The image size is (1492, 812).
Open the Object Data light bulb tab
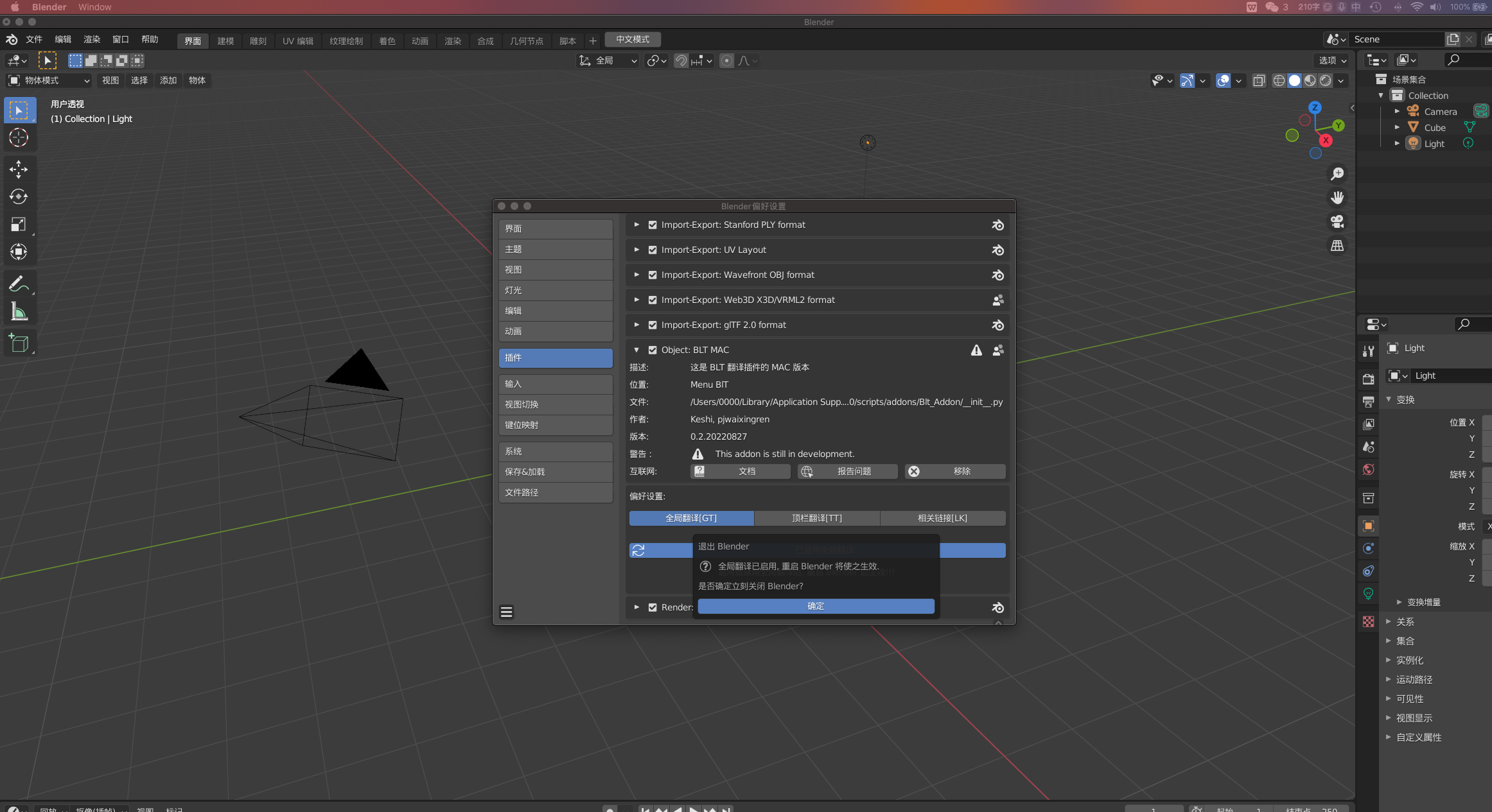pos(1369,593)
